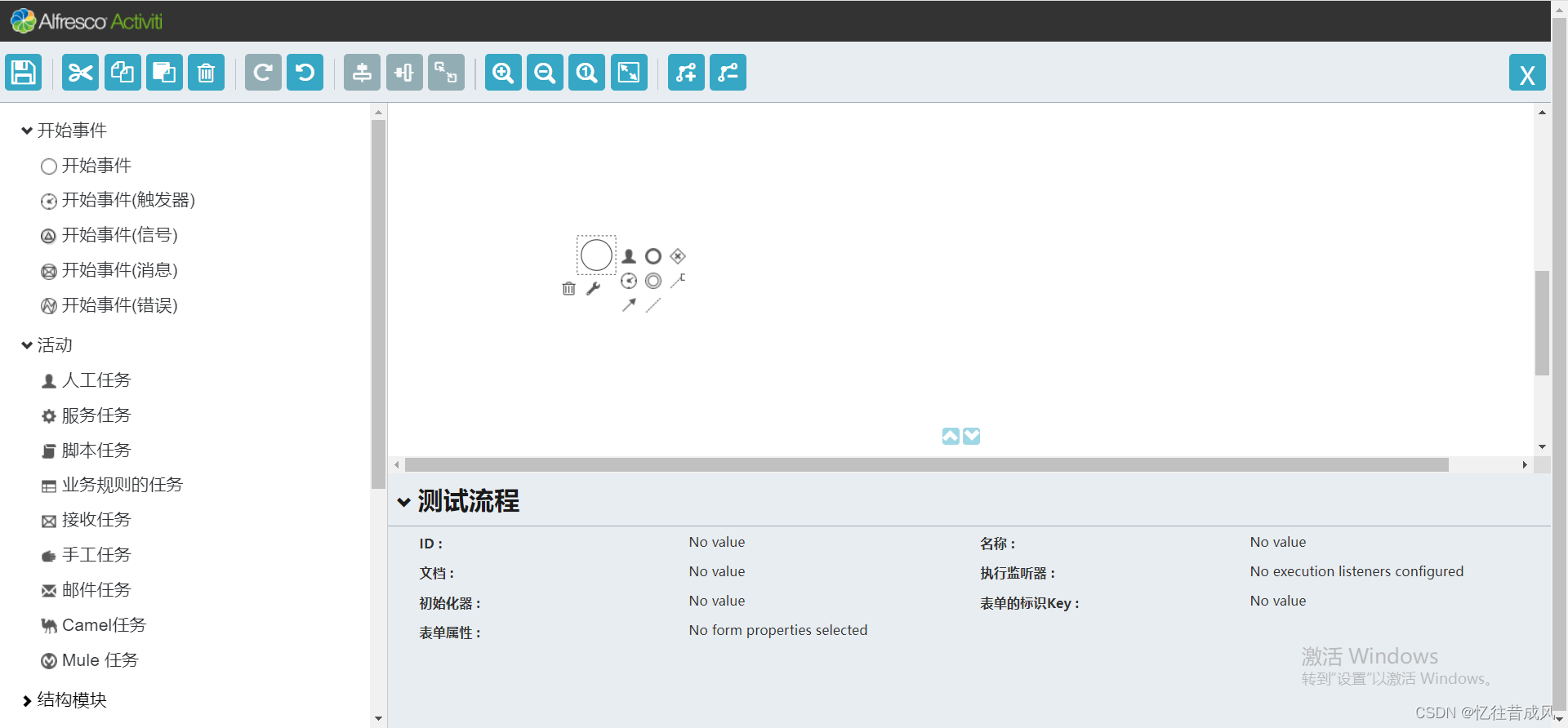Click the canvas horizontal scrollbar
Screen dimensions: 1568x728
pyautogui.click(x=926, y=464)
